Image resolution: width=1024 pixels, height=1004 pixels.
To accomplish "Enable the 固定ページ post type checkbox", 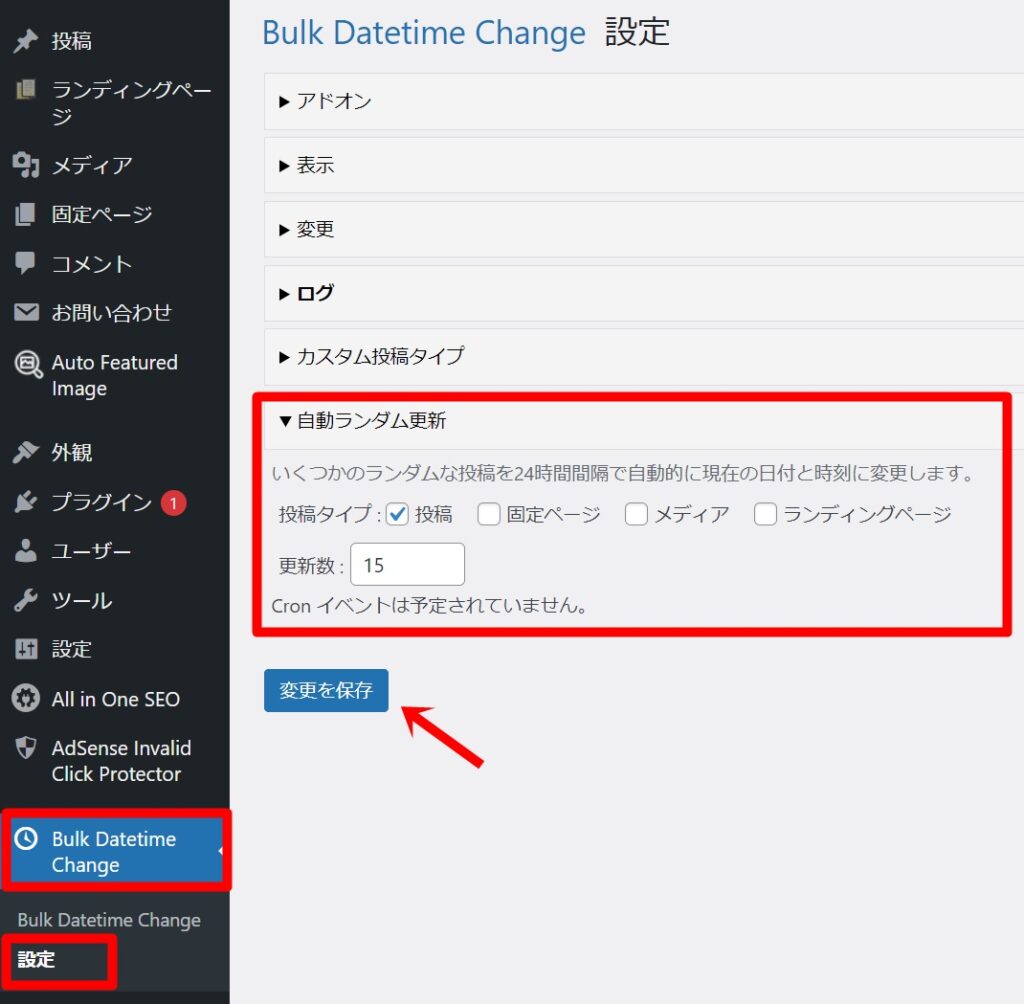I will (488, 514).
